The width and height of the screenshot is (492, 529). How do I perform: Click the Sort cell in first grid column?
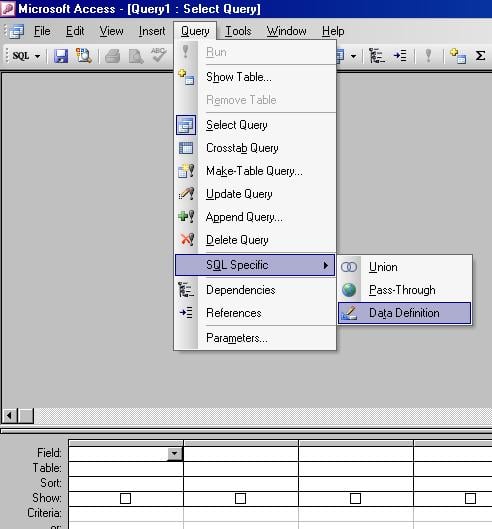pyautogui.click(x=126, y=483)
